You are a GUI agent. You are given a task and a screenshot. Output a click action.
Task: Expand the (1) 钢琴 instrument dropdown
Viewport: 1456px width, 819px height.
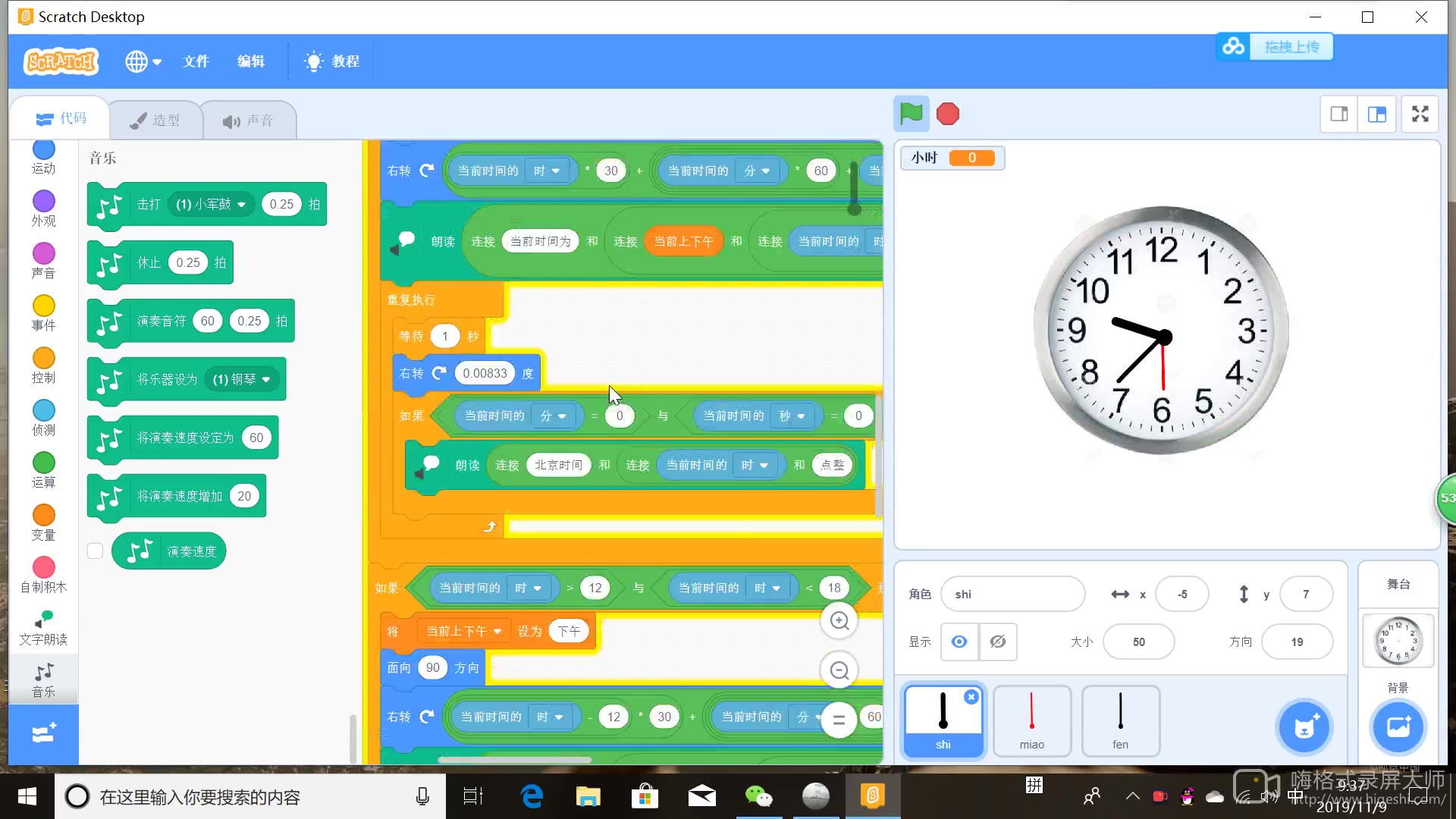click(x=266, y=379)
